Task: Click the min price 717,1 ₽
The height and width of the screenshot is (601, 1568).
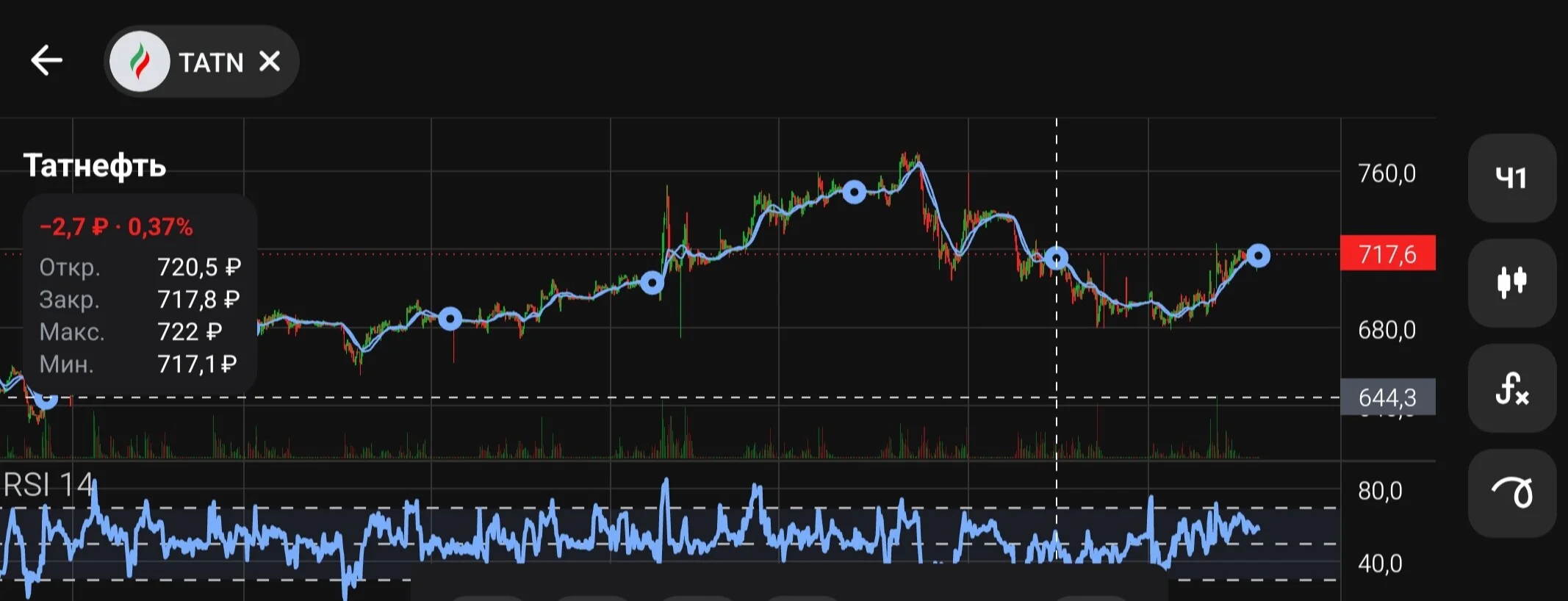Action: 197,364
